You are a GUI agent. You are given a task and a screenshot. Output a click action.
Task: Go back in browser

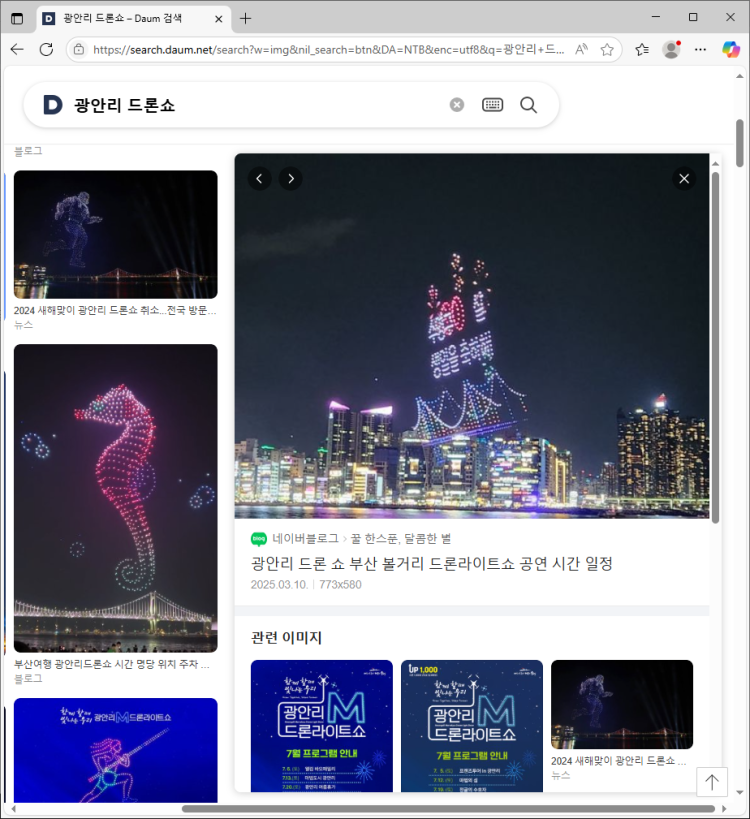[17, 50]
